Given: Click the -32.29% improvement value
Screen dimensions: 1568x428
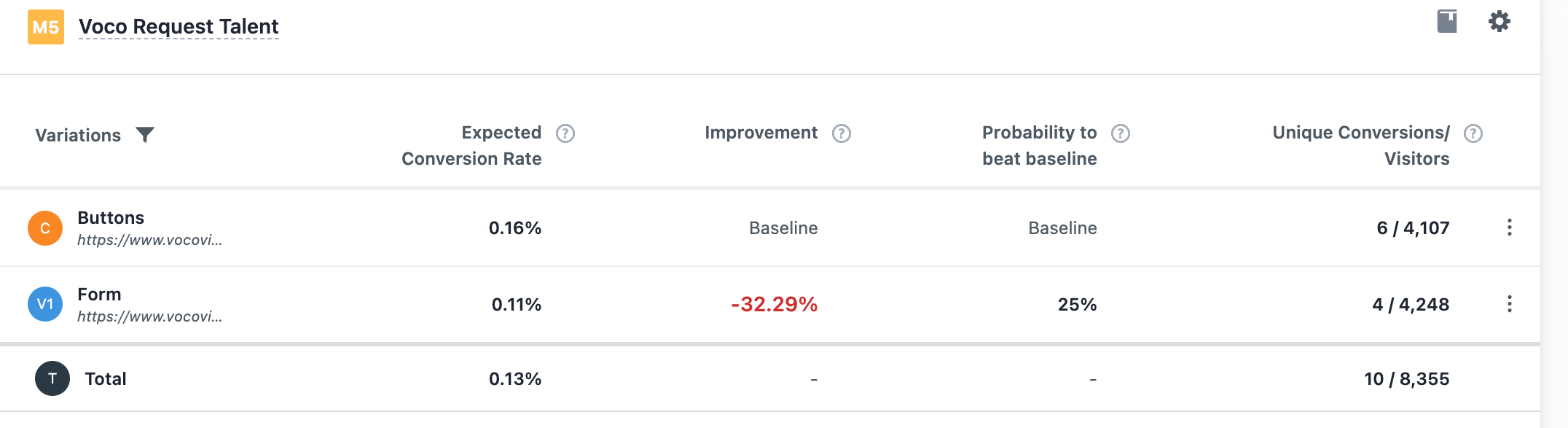Looking at the screenshot, I should [x=774, y=304].
